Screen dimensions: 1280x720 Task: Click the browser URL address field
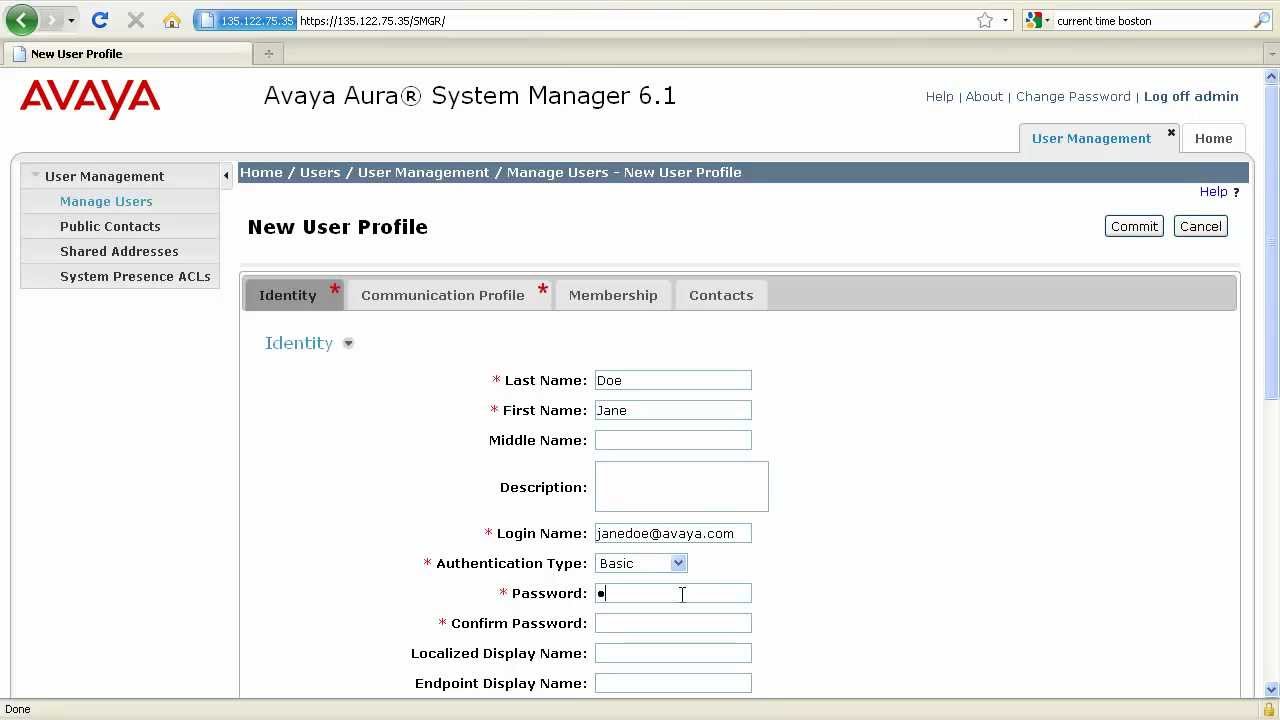tap(635, 20)
